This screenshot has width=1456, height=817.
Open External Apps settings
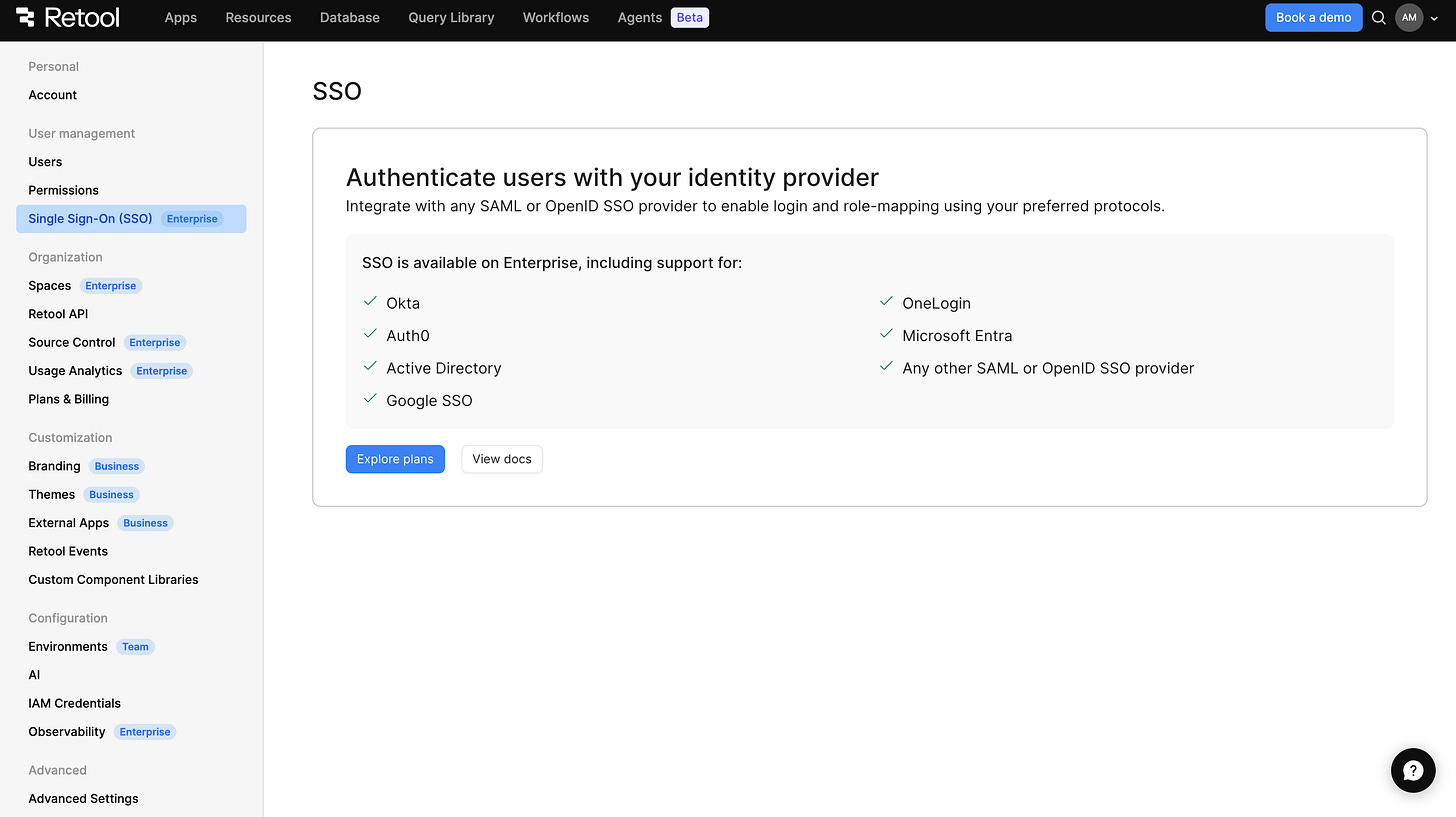pos(69,523)
